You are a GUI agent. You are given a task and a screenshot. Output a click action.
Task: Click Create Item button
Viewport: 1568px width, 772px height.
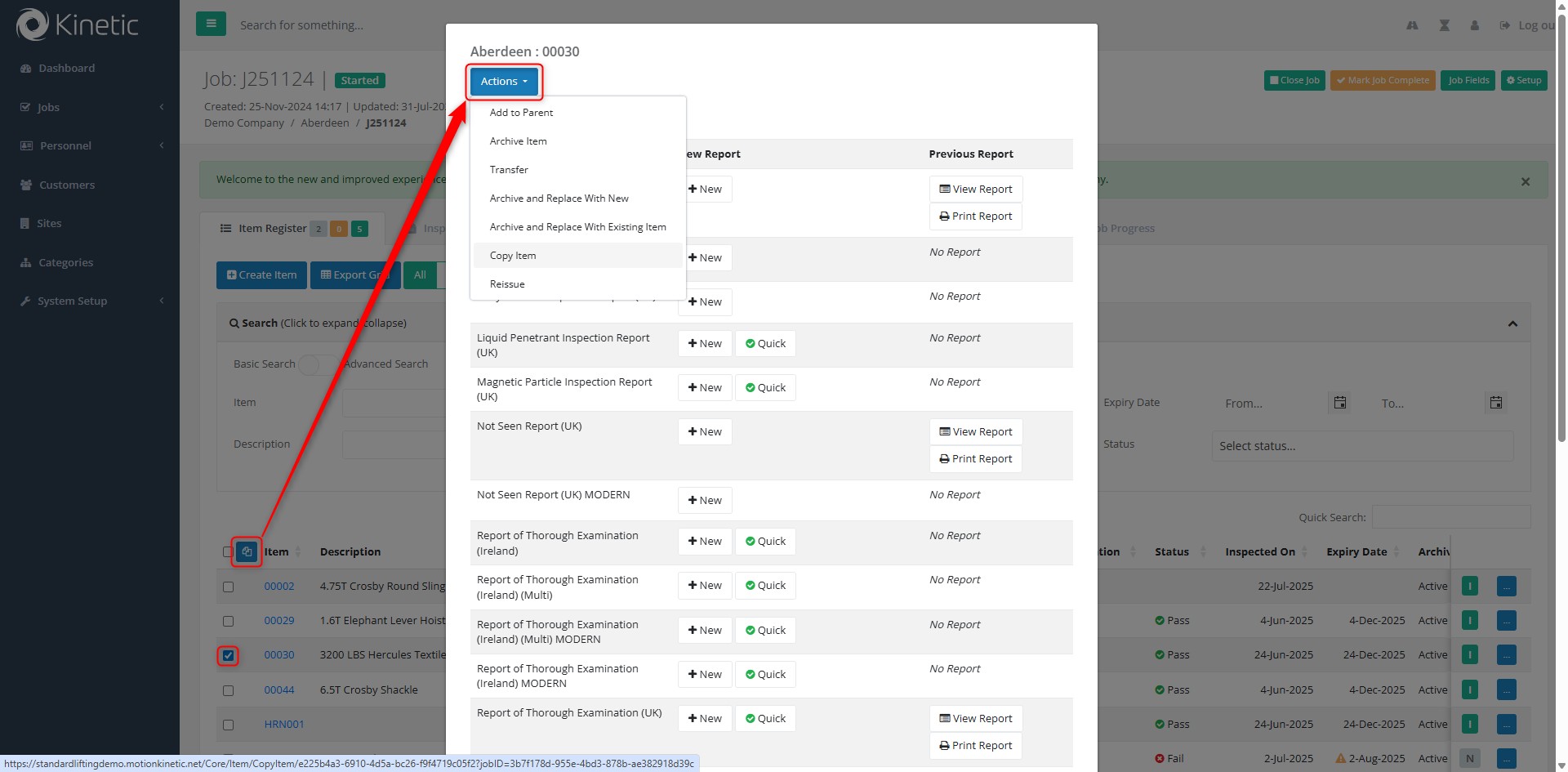(x=261, y=275)
